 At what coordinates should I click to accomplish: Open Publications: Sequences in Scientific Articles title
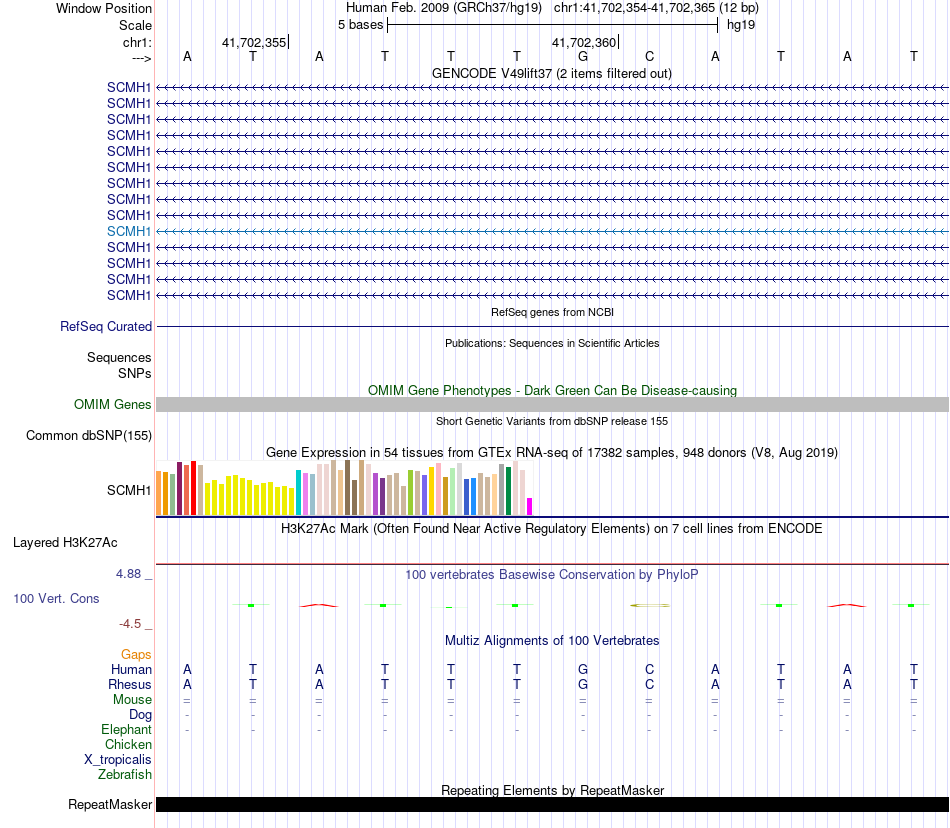(x=552, y=343)
